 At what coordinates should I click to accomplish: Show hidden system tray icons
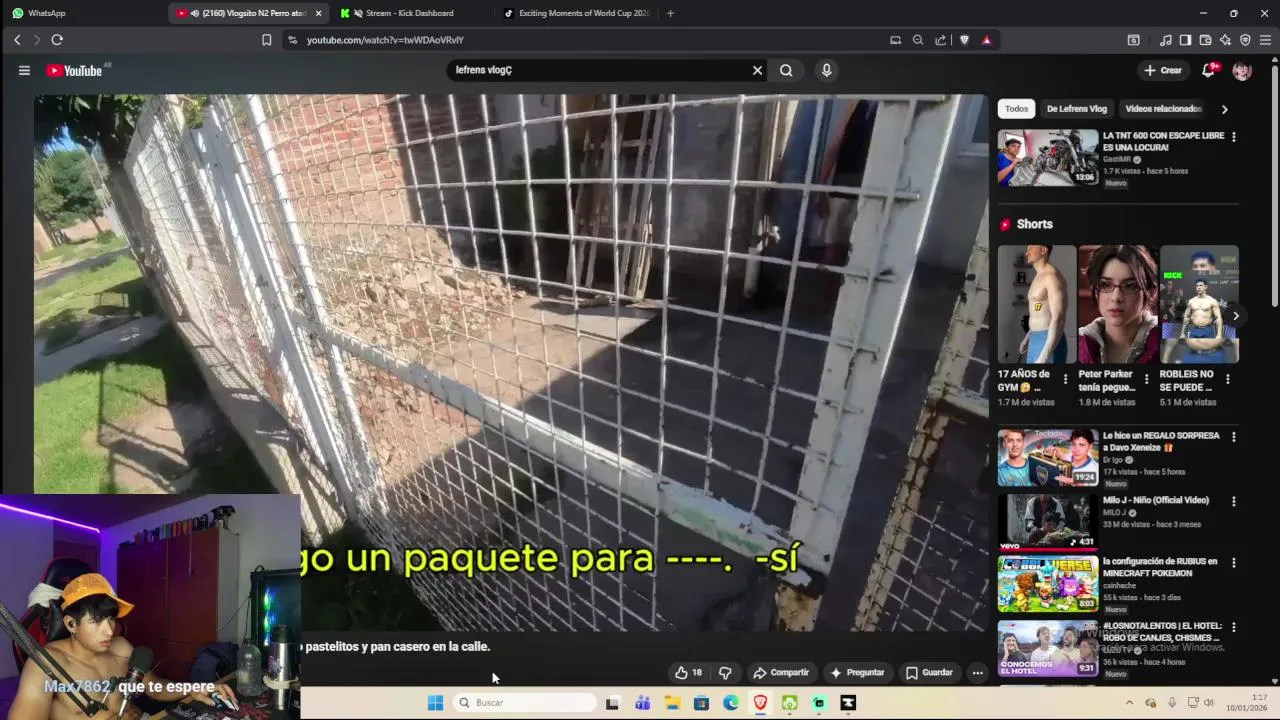1130,703
